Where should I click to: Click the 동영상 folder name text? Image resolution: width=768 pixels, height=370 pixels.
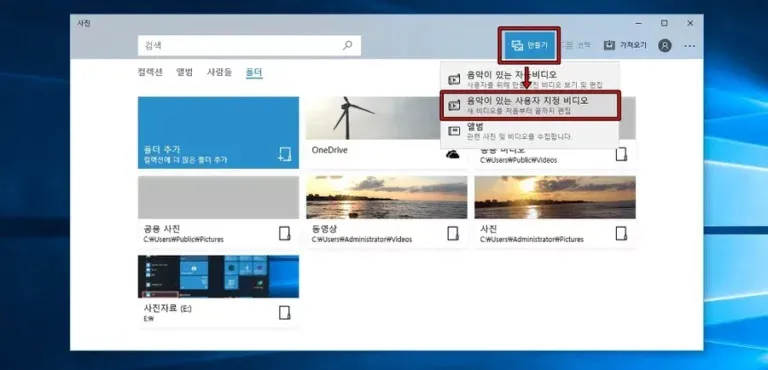[324, 229]
